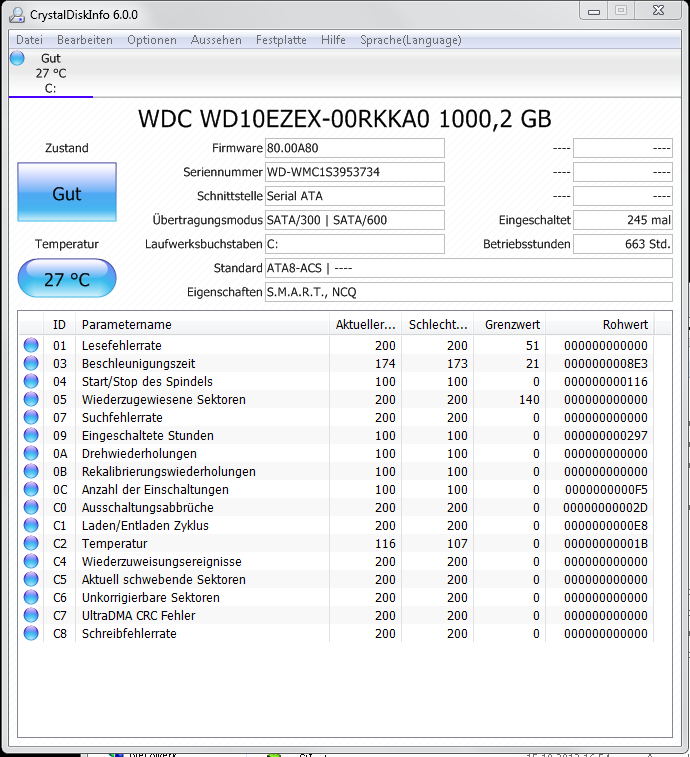Select the Anzahl der Einschaltungen text

[x=155, y=490]
